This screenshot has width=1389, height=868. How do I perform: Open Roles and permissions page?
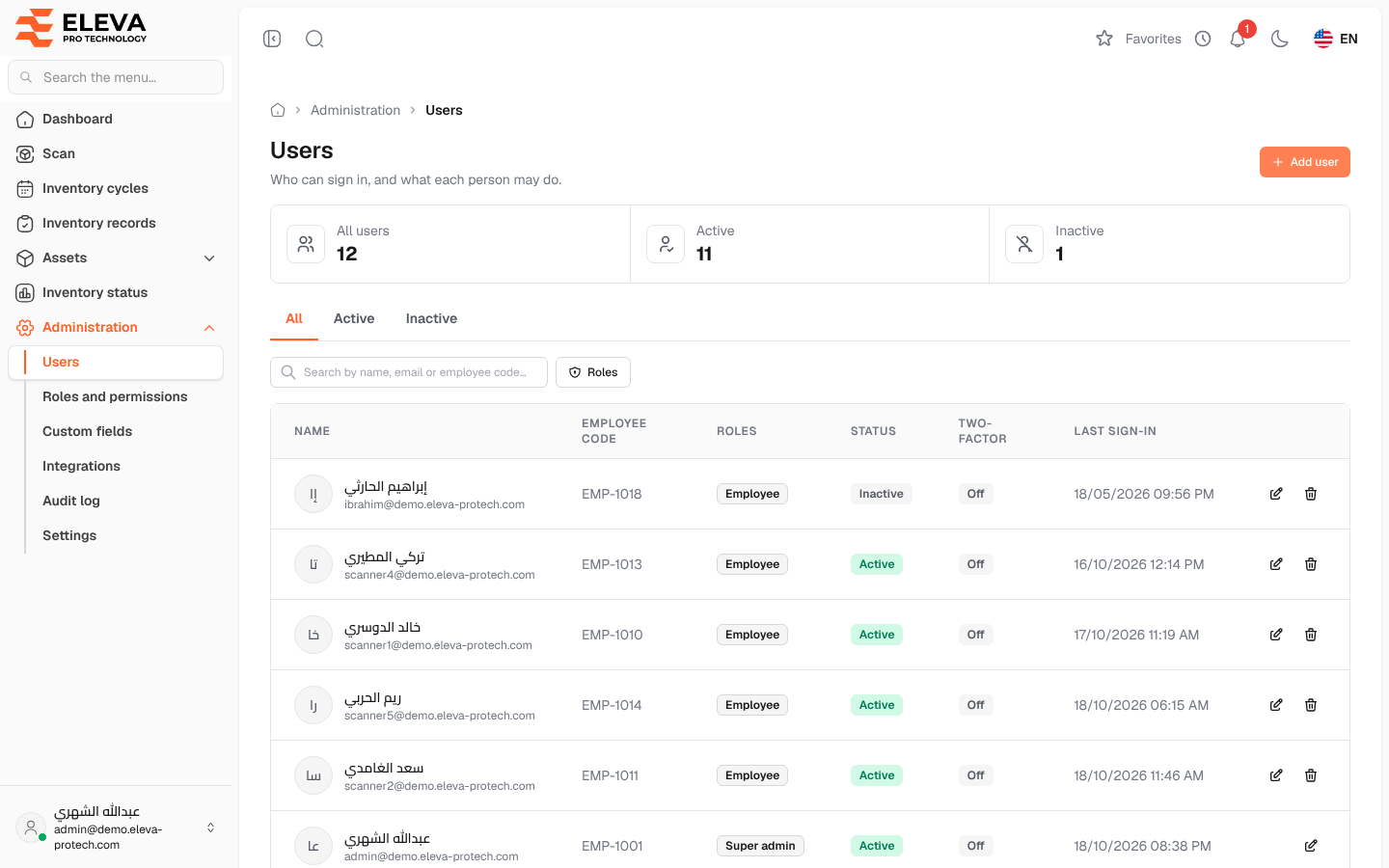[x=115, y=396]
